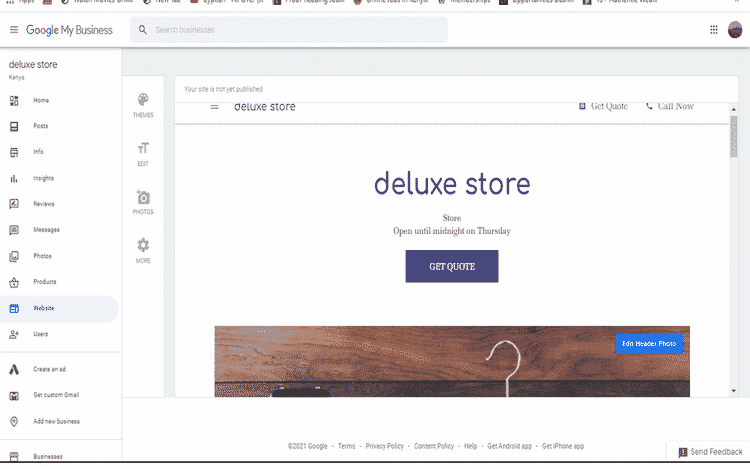This screenshot has width=750, height=469.
Task: Click the preview scrollbar down arrow
Action: pyautogui.click(x=734, y=391)
